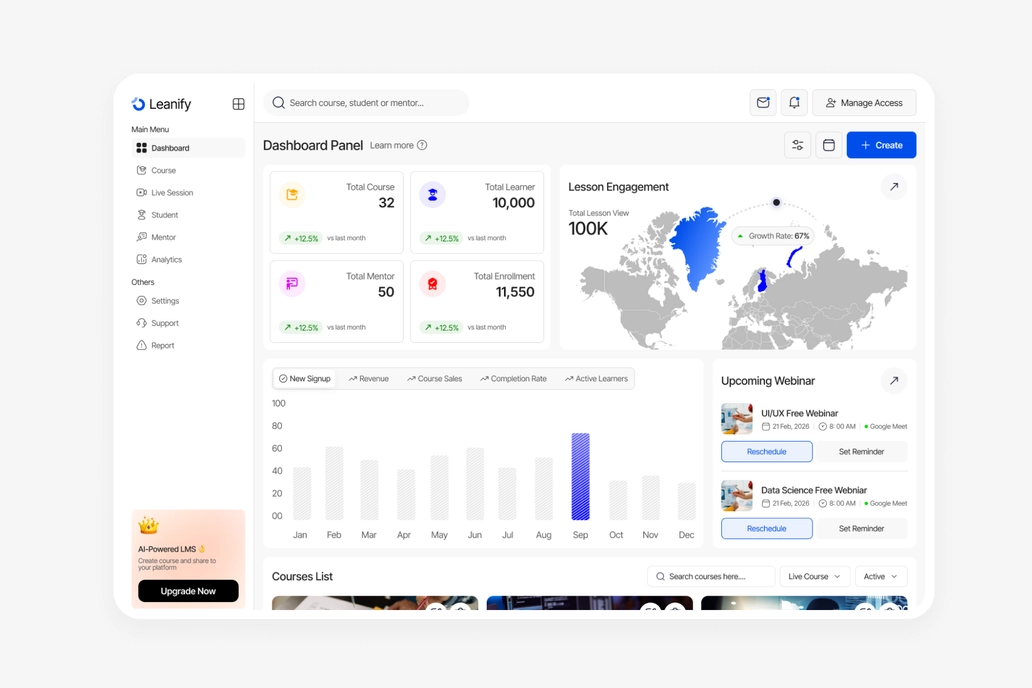Image resolution: width=1032 pixels, height=688 pixels.
Task: Set Reminder for Data Science Free Webinar
Action: pos(862,529)
